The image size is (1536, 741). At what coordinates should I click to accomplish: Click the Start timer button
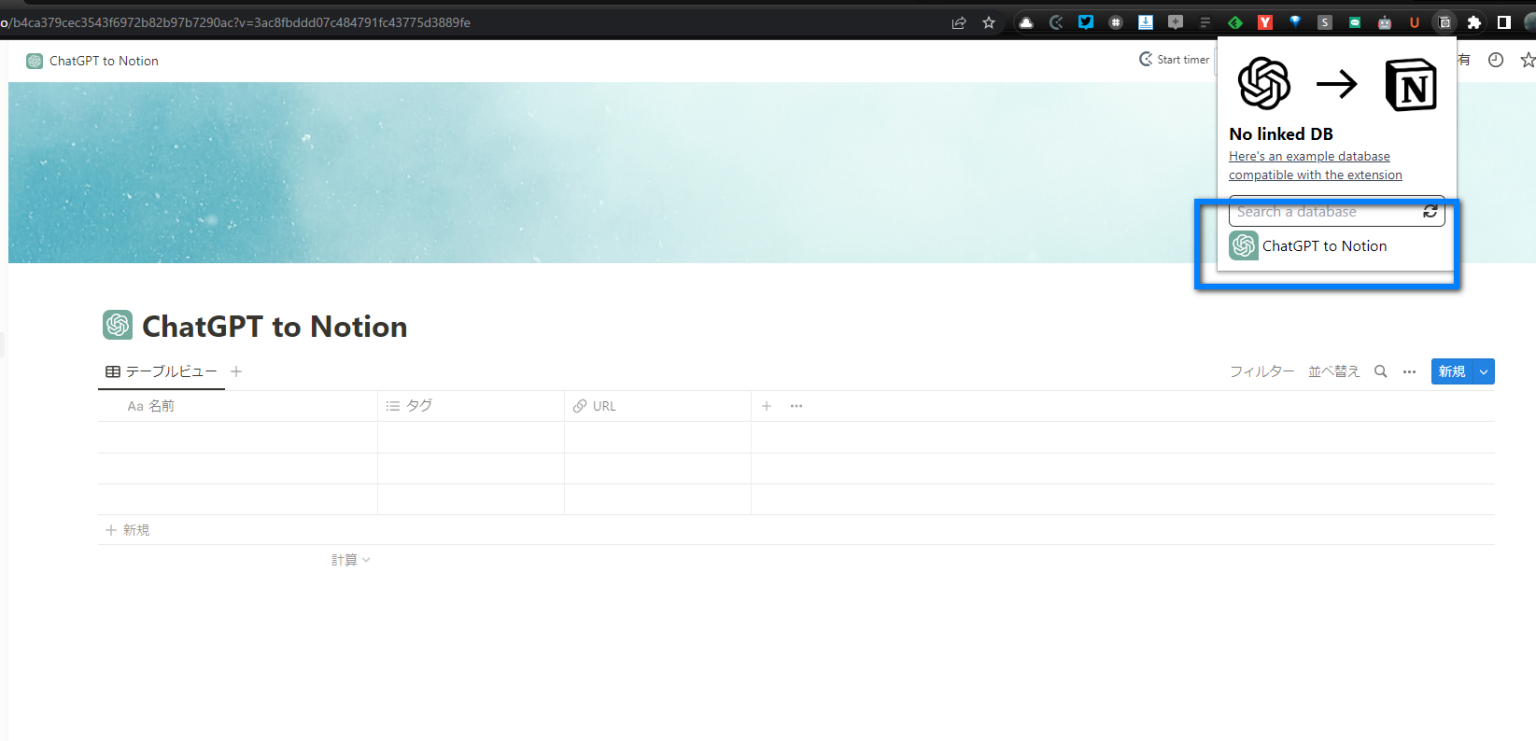[1174, 60]
